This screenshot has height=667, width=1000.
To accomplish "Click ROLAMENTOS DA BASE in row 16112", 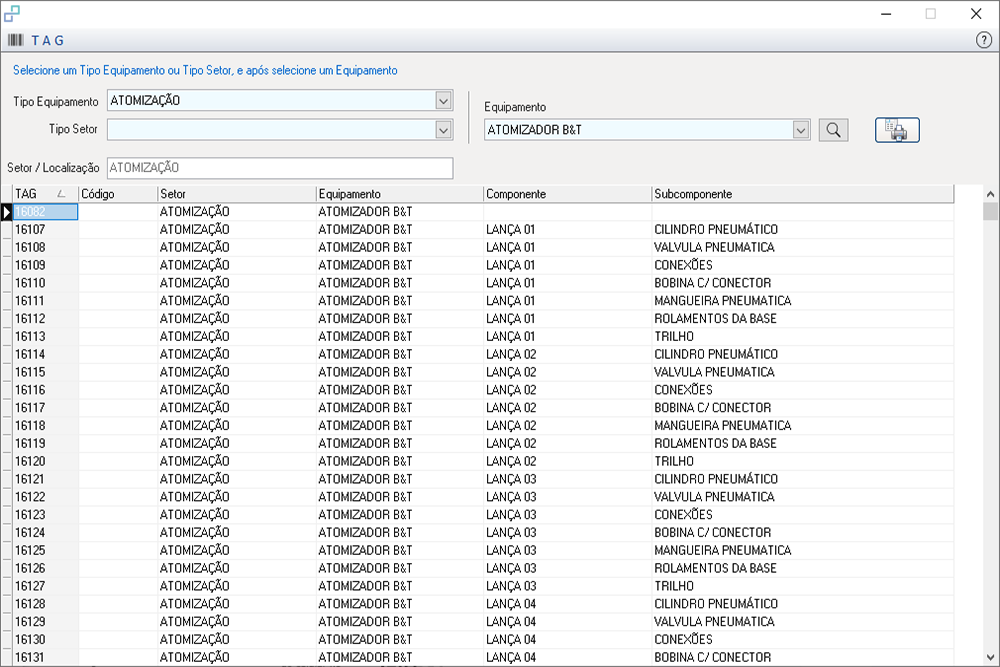I will tap(715, 319).
